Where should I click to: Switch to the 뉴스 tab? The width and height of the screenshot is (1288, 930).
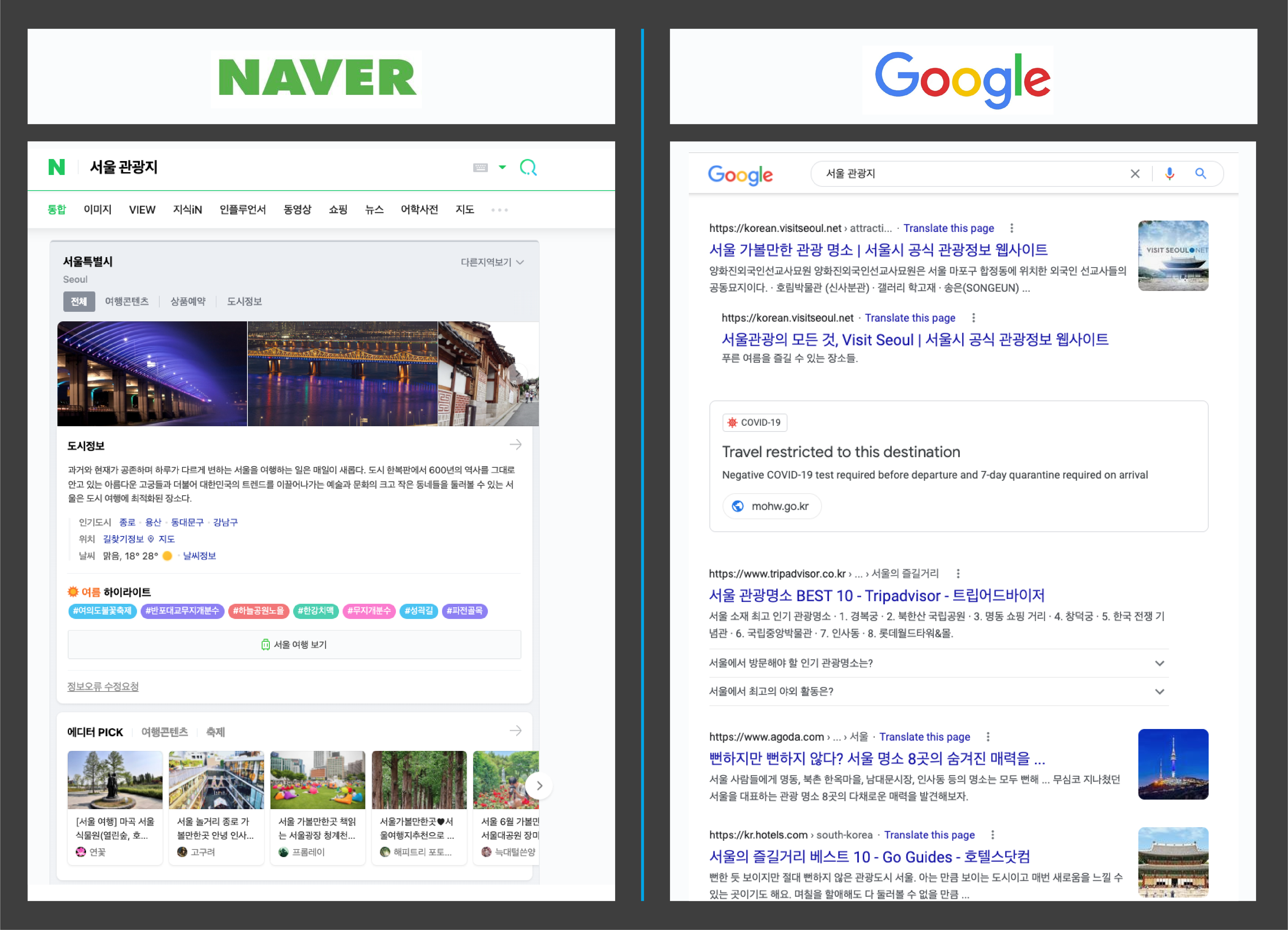[x=374, y=210]
